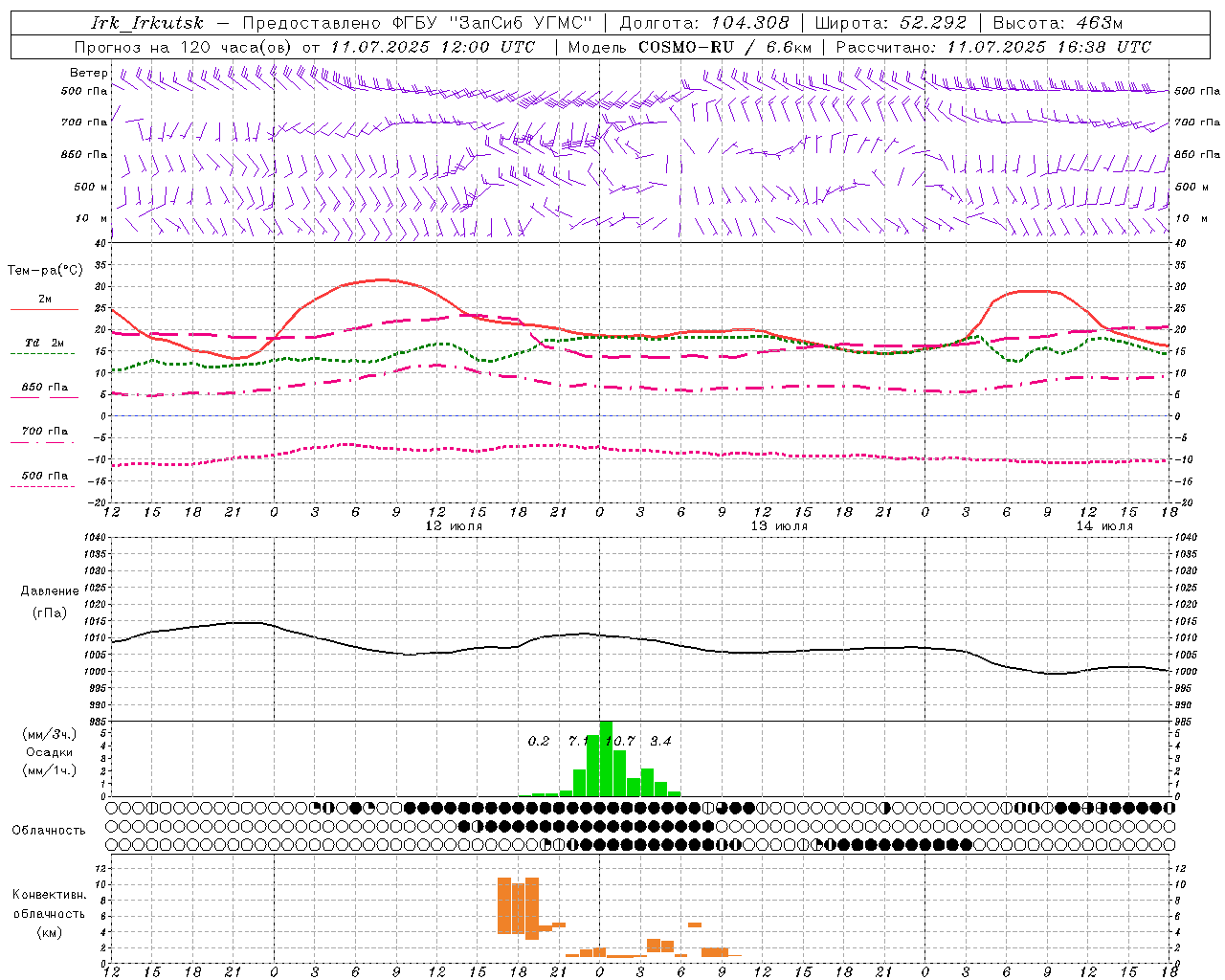Click the longitude value "Долгота: 104.308"
Screen dimensions: 1225x980
[704, 23]
